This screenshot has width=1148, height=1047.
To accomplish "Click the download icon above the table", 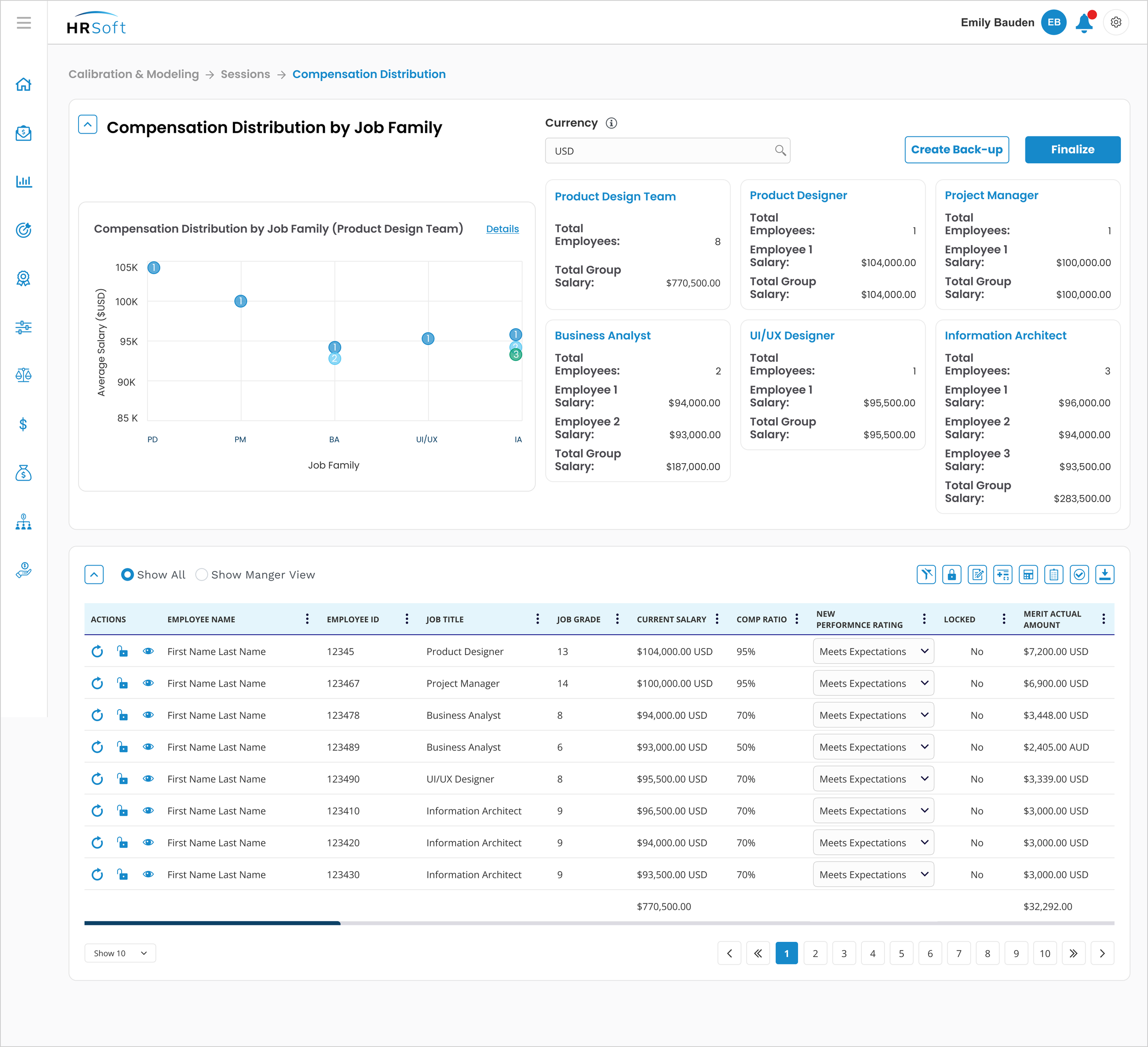I will point(1104,575).
